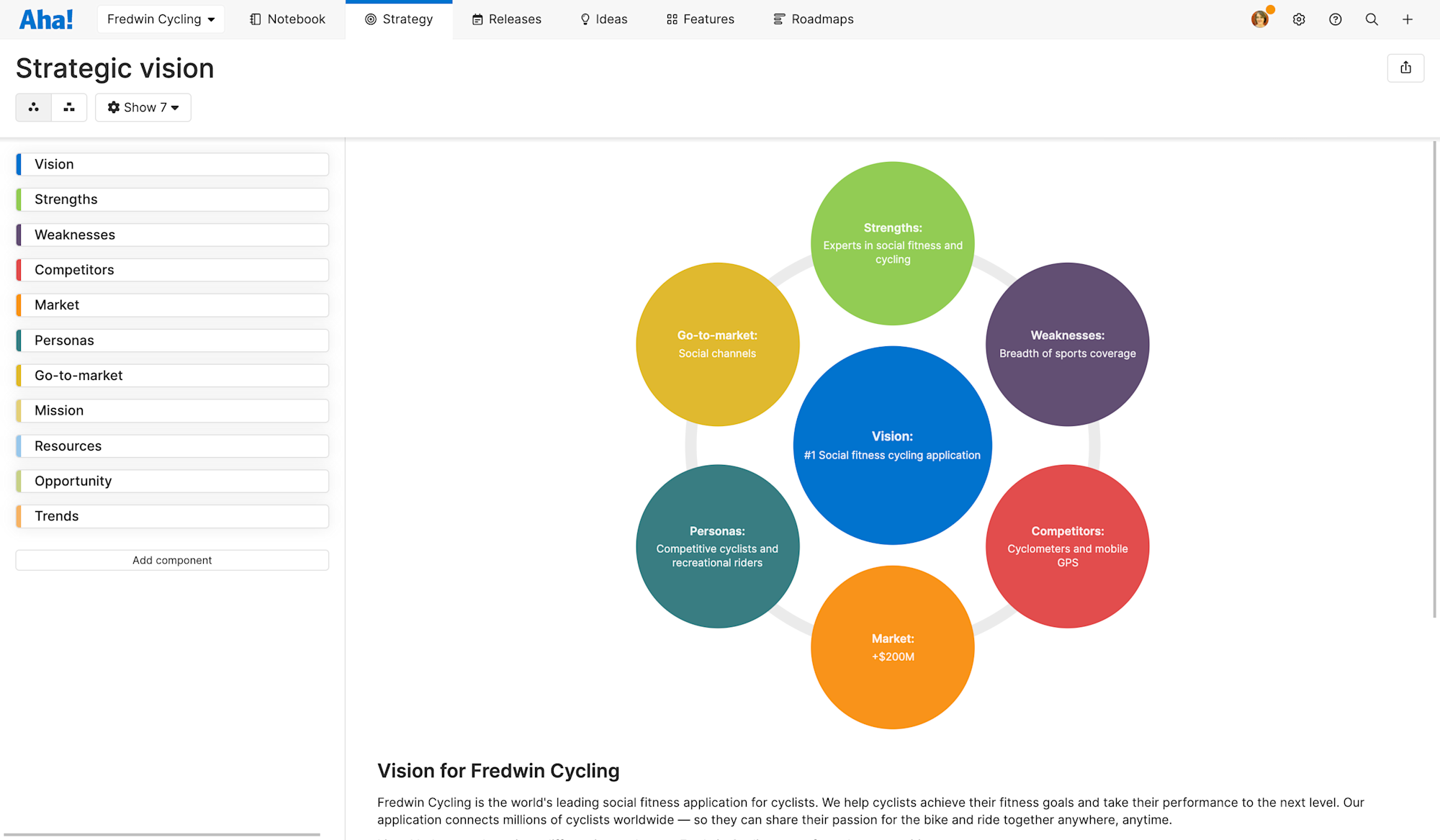This screenshot has width=1440, height=840.
Task: Go to the Releases tab
Action: [x=507, y=19]
